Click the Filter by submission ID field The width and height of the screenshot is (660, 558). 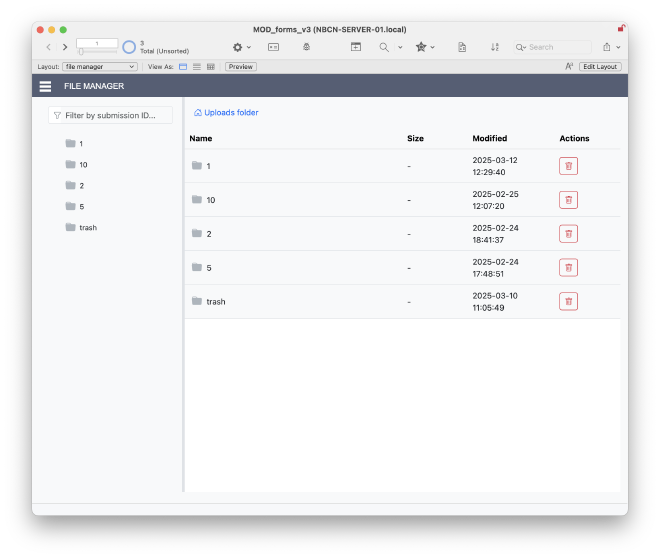click(110, 115)
